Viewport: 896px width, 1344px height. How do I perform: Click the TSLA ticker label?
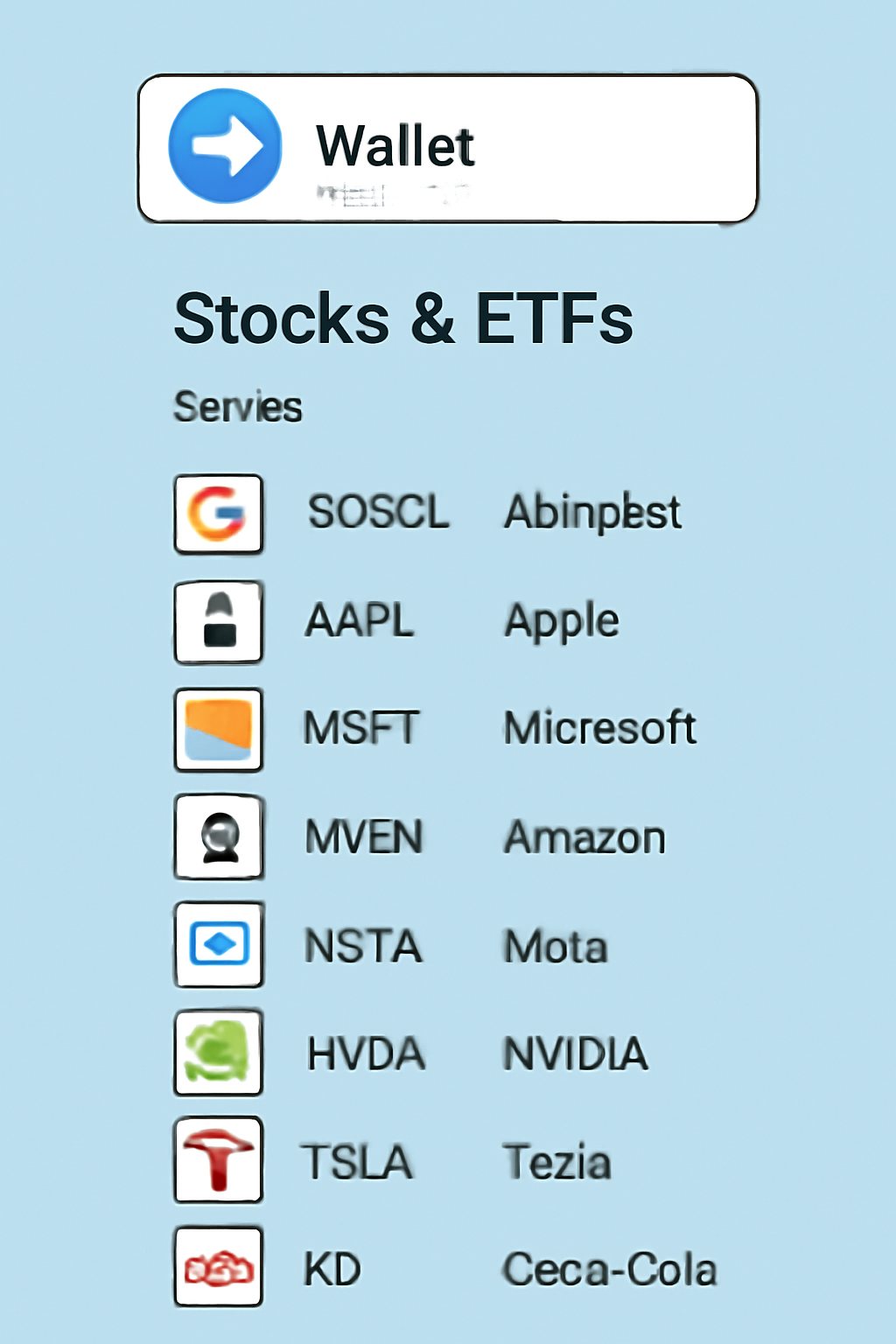point(357,1161)
